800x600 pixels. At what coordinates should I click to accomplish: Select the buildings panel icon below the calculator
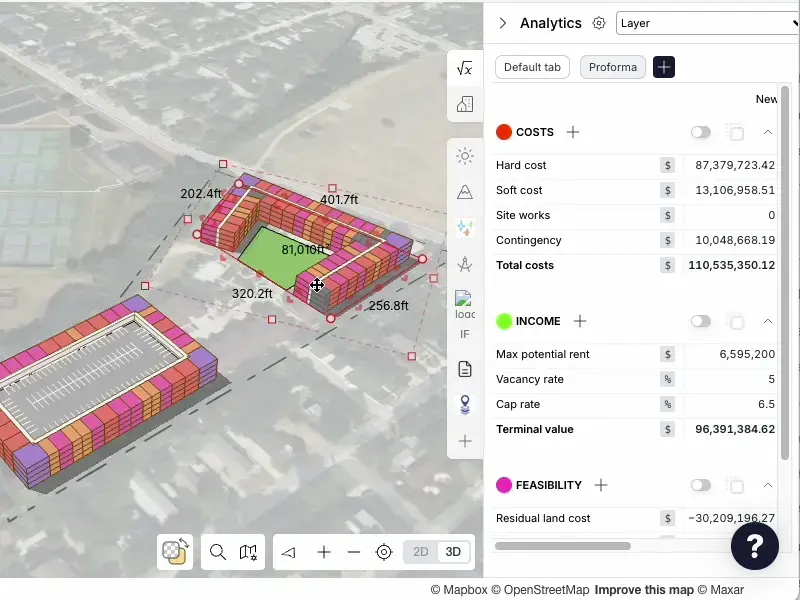tap(463, 103)
